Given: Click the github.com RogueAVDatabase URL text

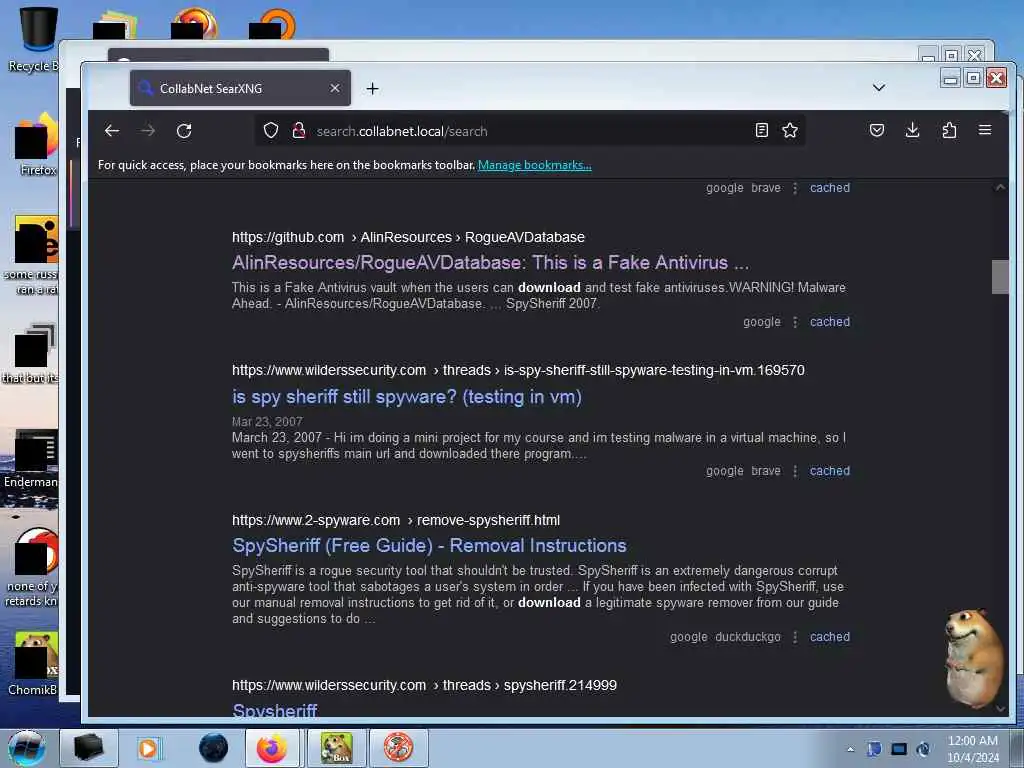Looking at the screenshot, I should point(408,237).
